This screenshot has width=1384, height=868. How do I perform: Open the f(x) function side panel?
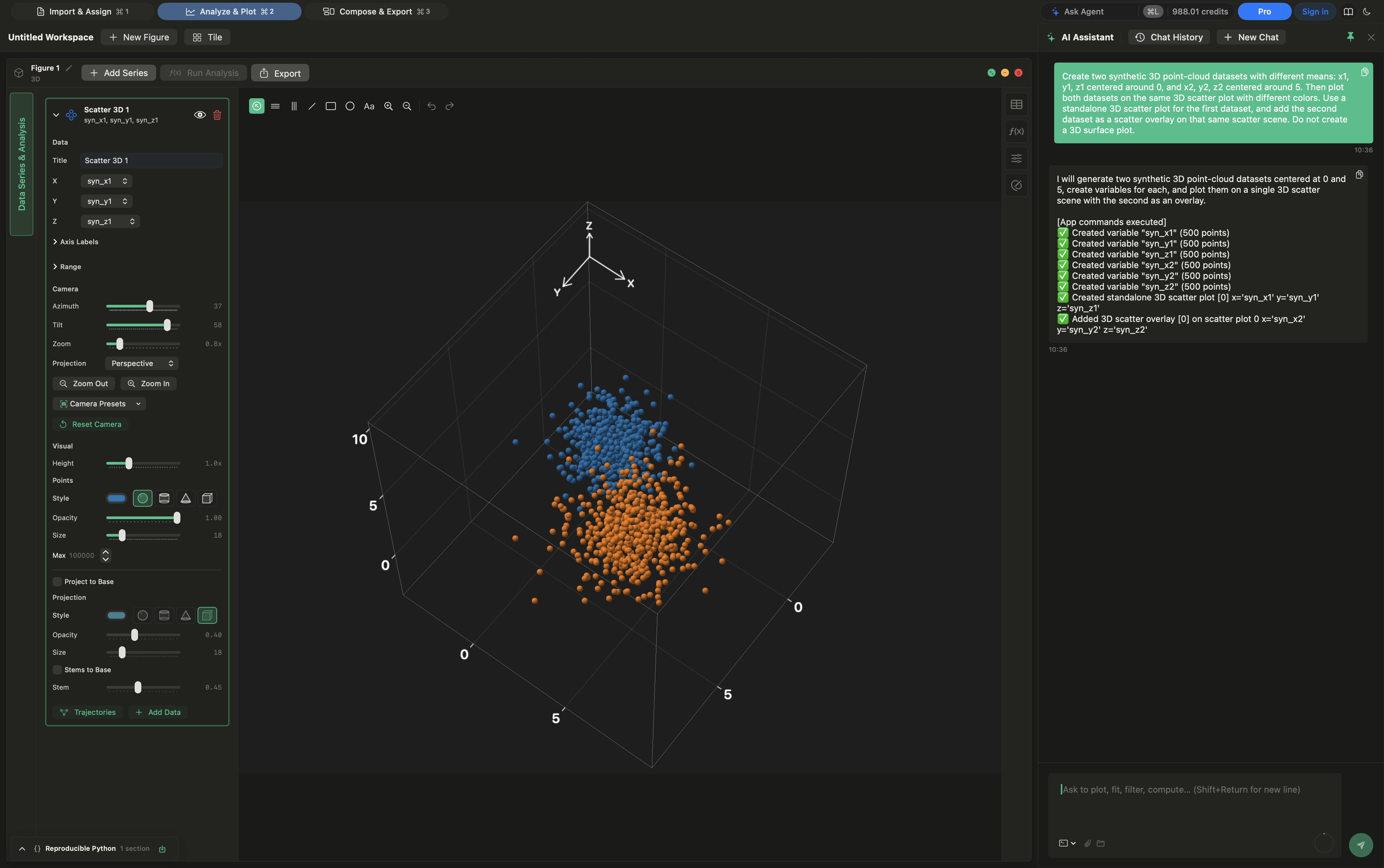click(1016, 132)
